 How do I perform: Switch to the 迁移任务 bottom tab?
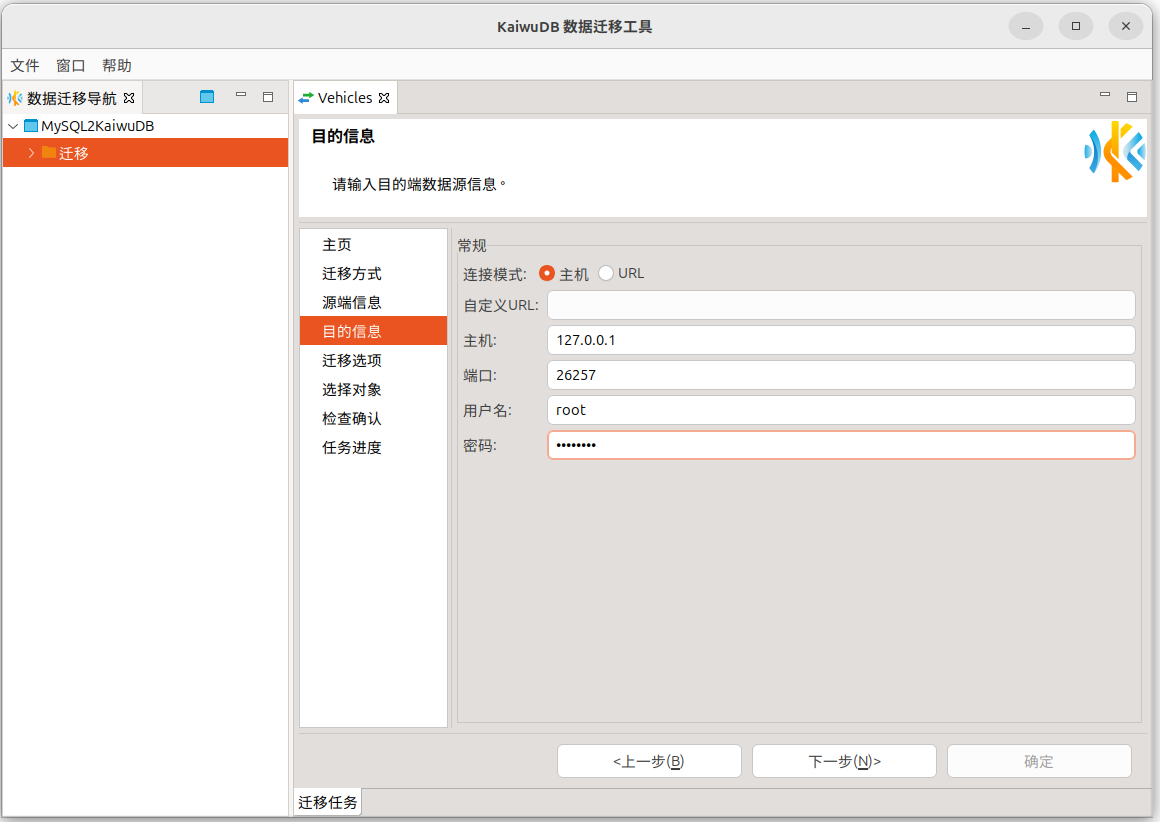click(x=327, y=802)
